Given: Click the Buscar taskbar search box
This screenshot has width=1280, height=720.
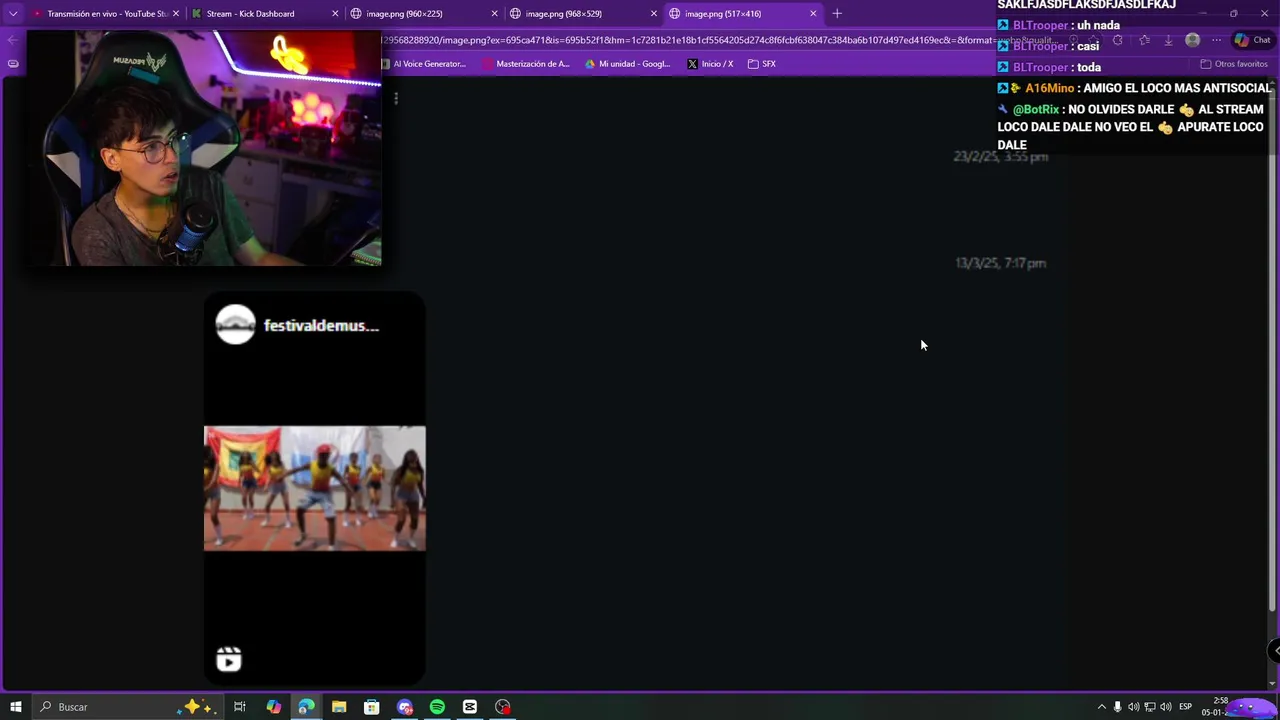Looking at the screenshot, I should click(x=127, y=707).
